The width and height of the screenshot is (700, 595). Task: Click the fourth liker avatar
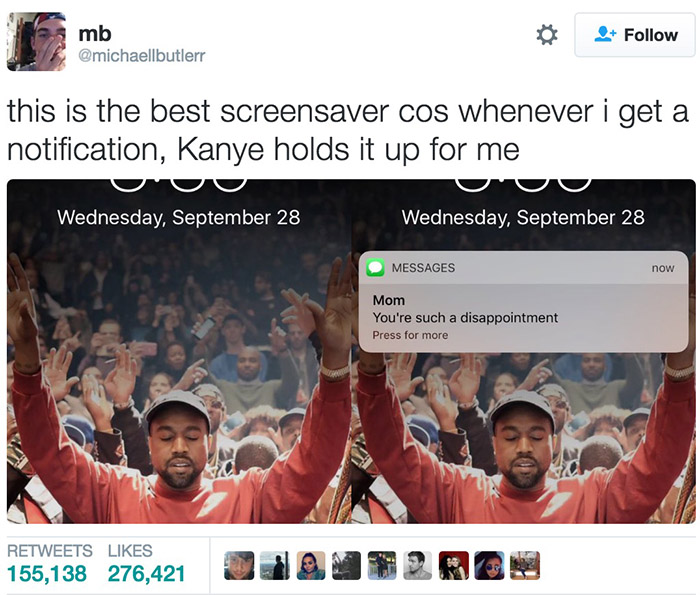pyautogui.click(x=346, y=566)
